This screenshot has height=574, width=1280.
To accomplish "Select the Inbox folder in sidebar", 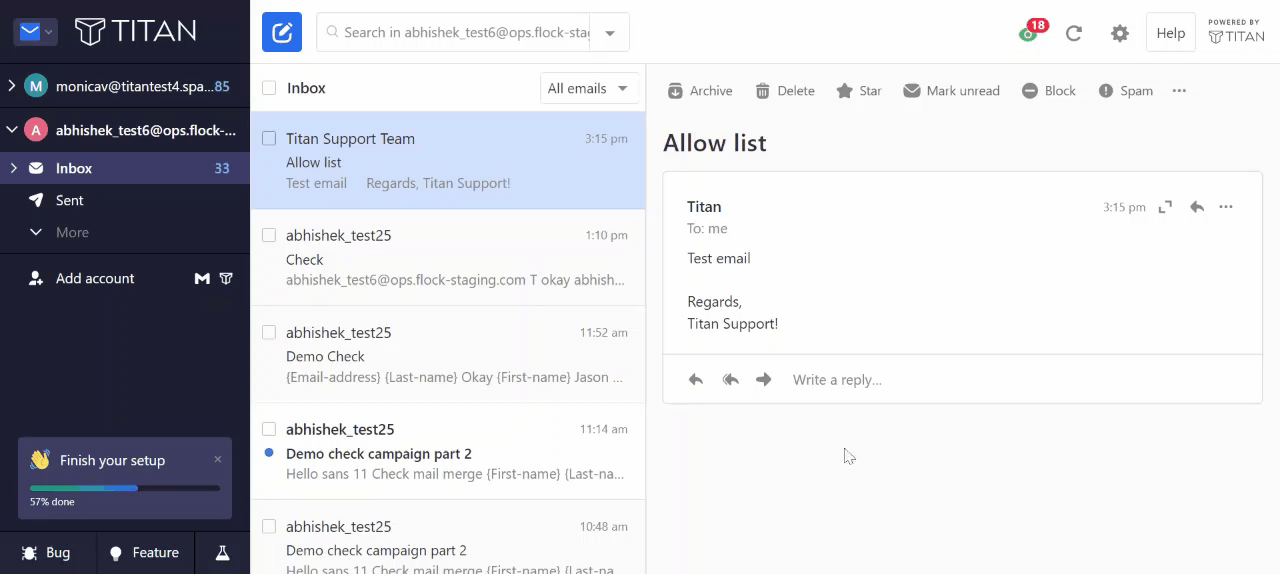I will click(x=74, y=168).
